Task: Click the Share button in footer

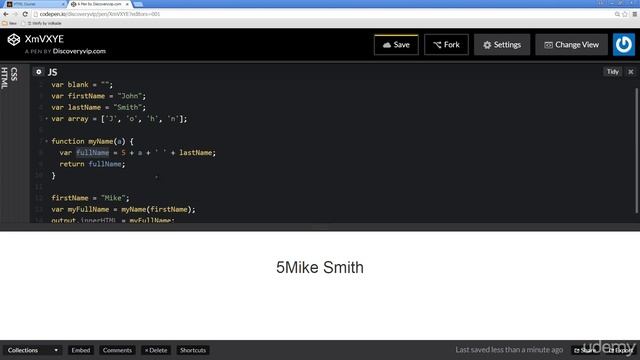Action: point(584,350)
